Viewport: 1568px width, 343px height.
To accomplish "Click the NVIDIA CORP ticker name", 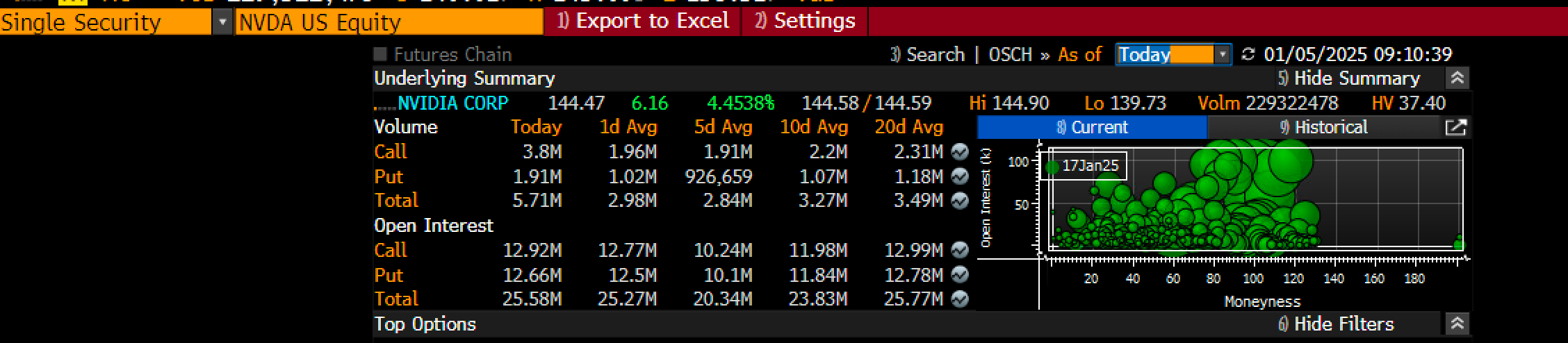I will click(x=452, y=103).
